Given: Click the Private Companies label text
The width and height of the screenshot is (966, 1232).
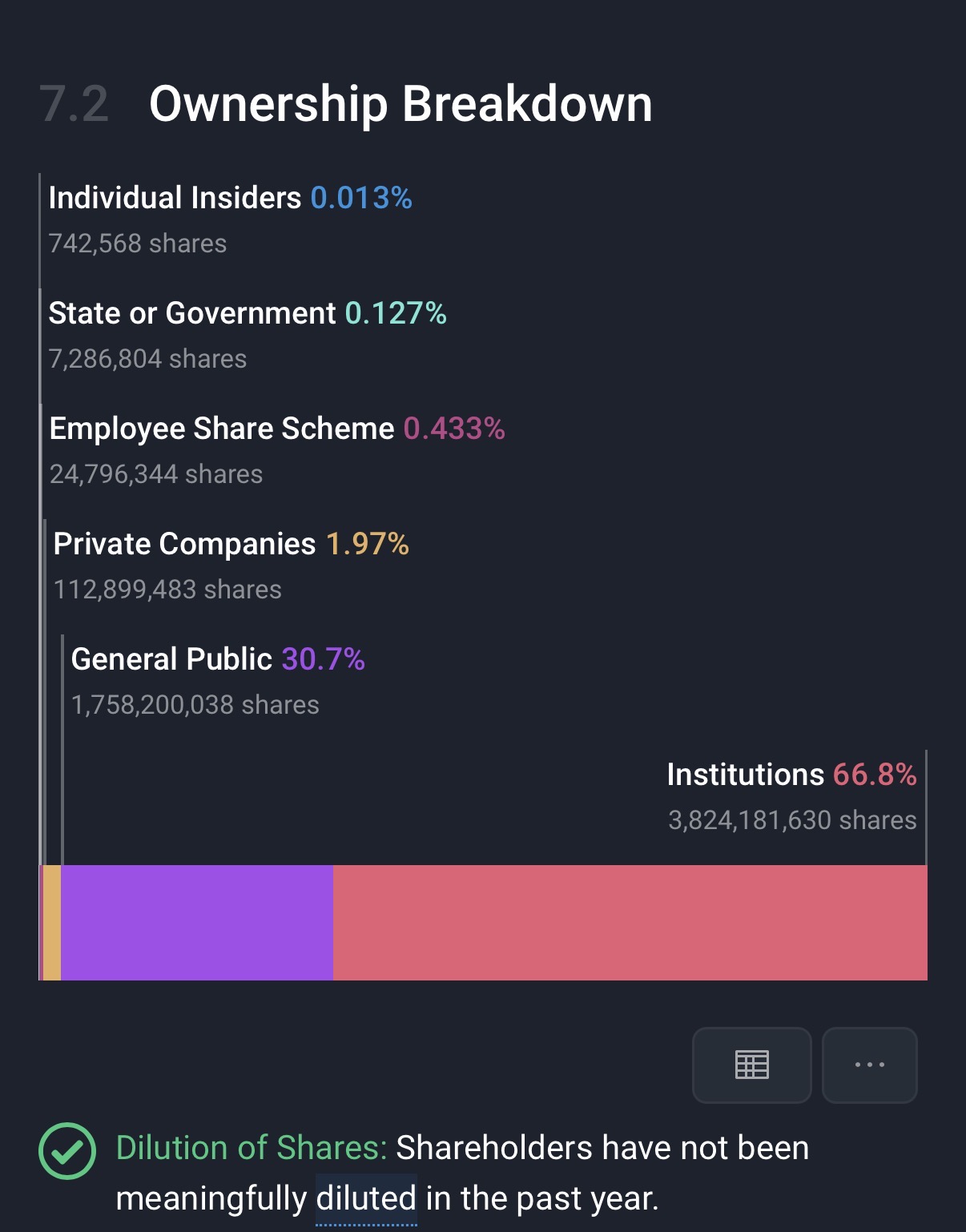Looking at the screenshot, I should 184,544.
